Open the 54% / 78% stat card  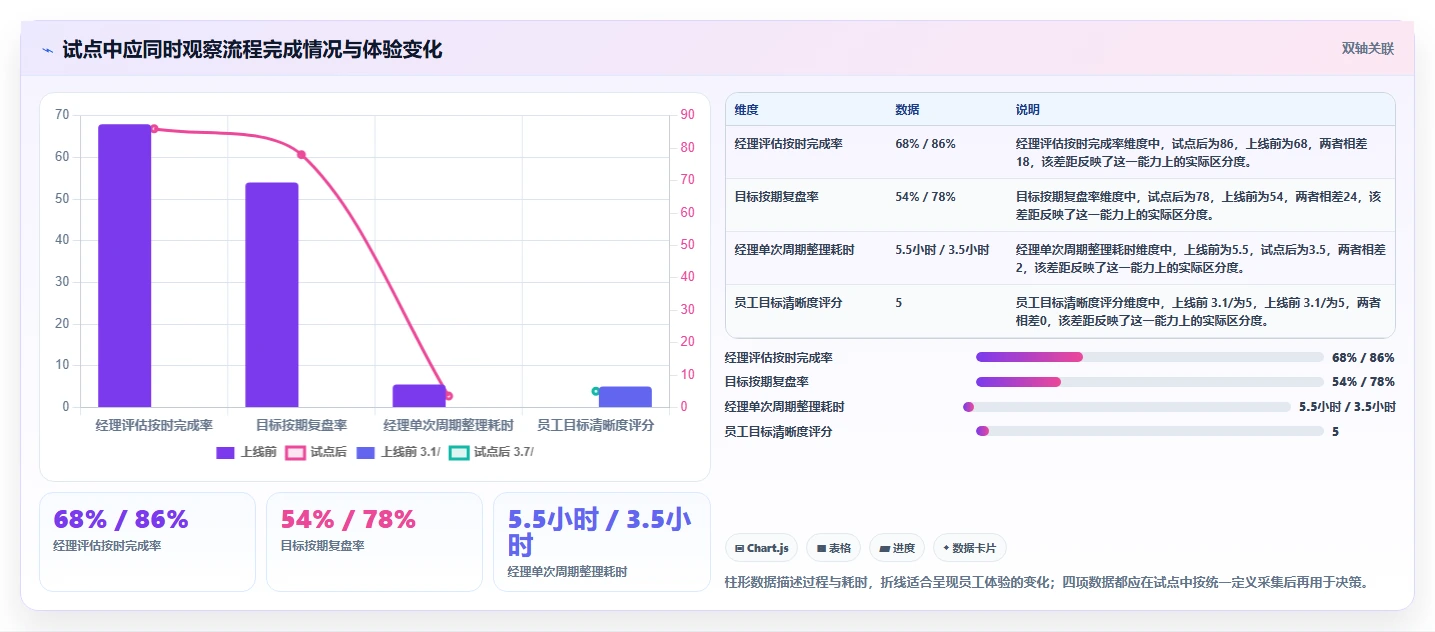pyautogui.click(x=374, y=542)
